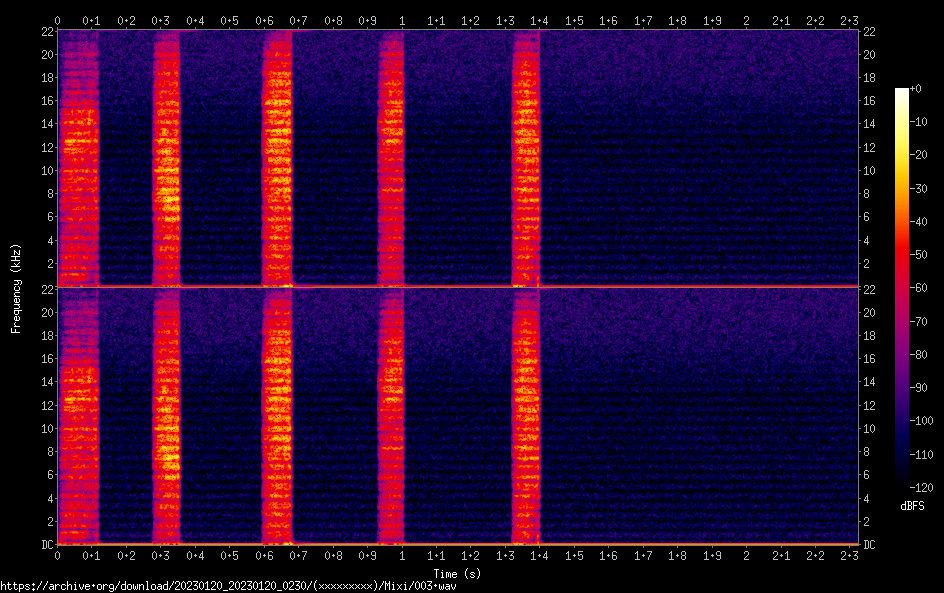Click the dBFS color scale bar
The width and height of the screenshot is (944, 593).
[x=902, y=287]
